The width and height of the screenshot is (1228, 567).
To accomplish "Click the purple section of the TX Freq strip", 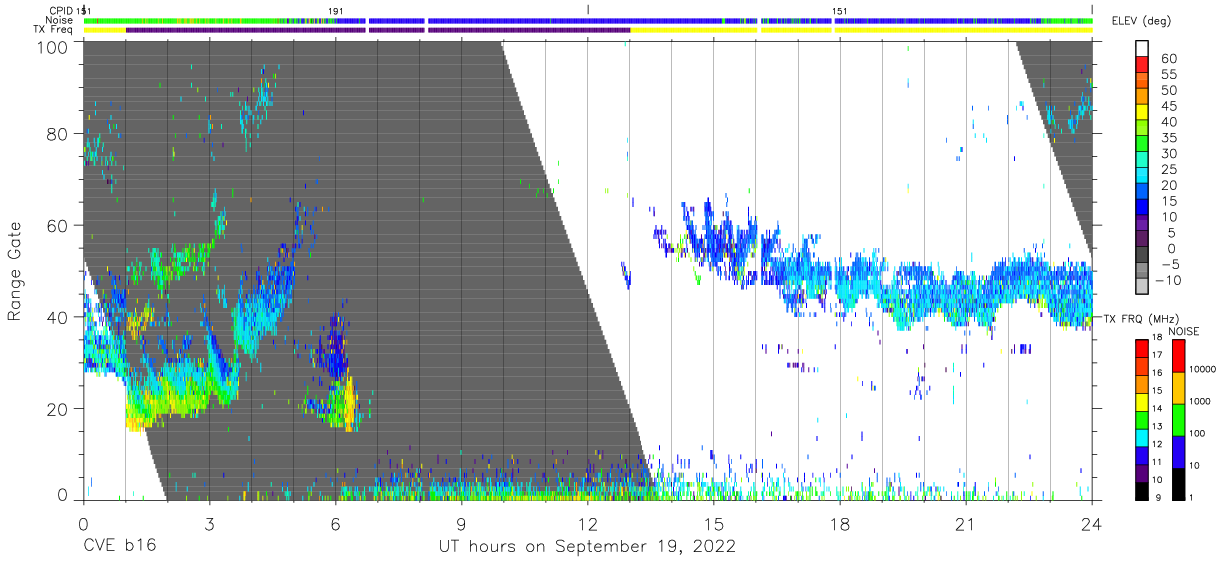I will [378, 30].
